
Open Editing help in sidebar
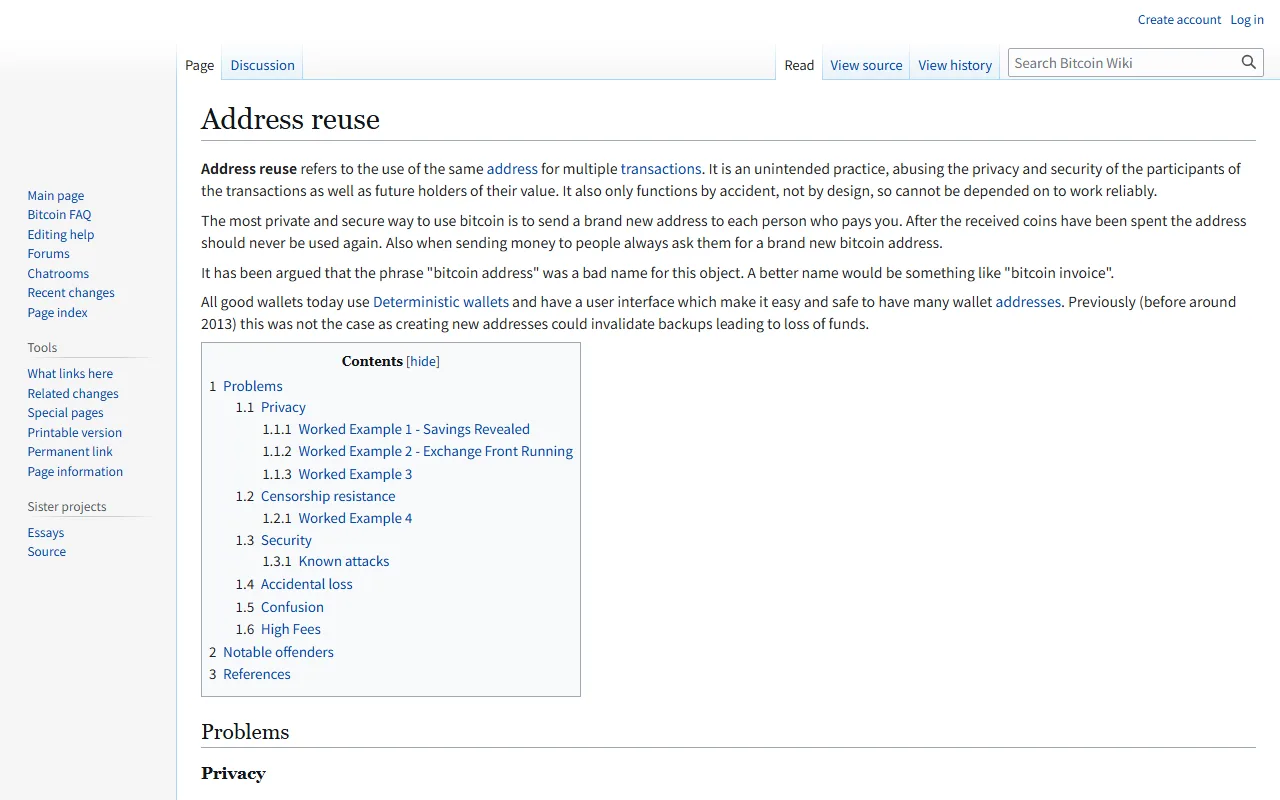[61, 235]
